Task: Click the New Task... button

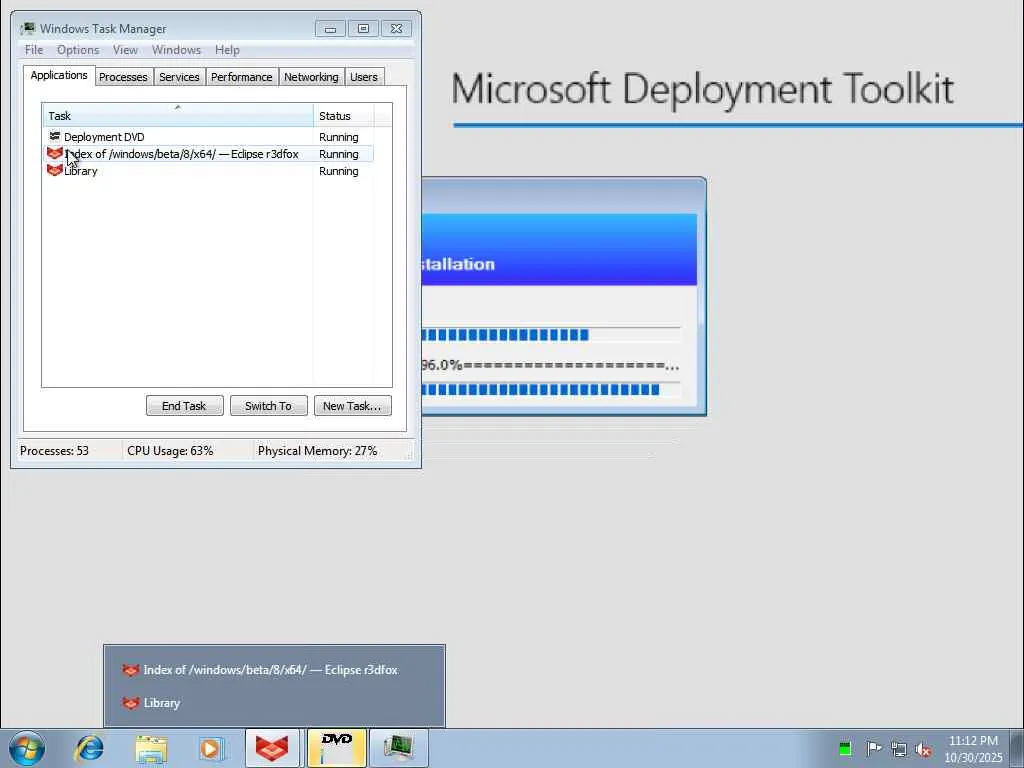Action: click(x=352, y=406)
